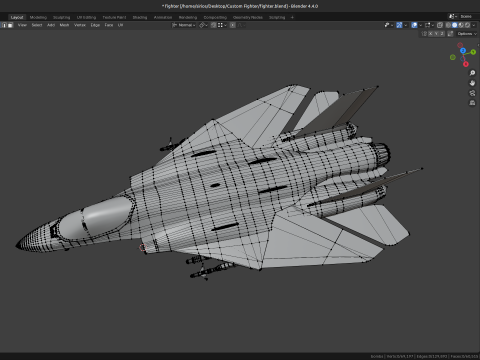This screenshot has height=360, width=480.
Task: Open the overlays dropdown arrow
Action: click(420, 25)
